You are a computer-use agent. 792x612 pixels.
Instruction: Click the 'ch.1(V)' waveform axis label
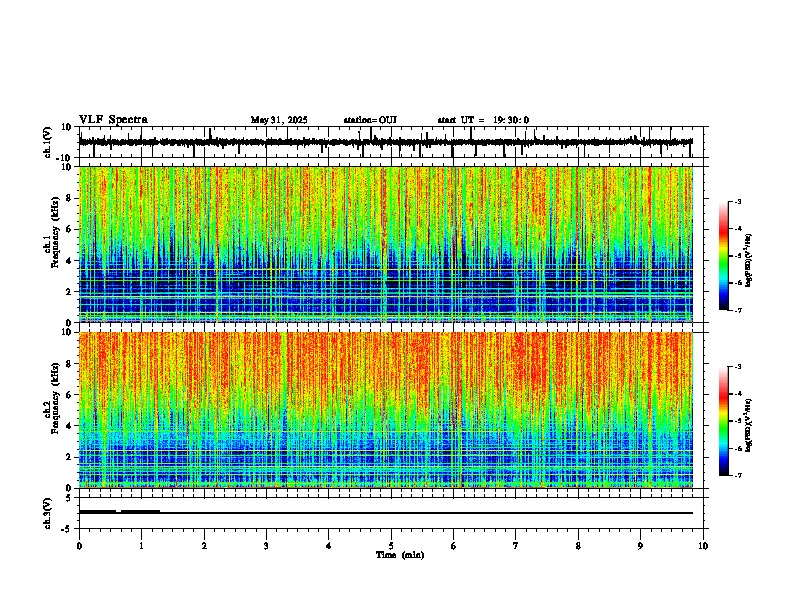pos(49,142)
